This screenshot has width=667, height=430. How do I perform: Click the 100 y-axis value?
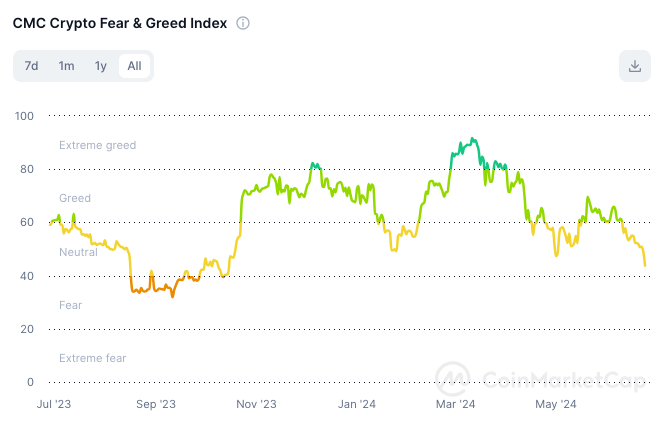24,116
